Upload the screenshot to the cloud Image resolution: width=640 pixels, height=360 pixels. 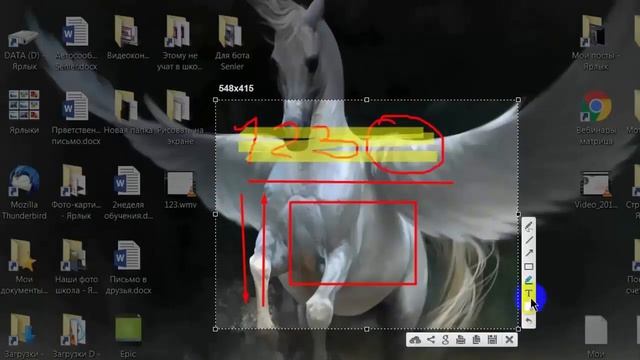coord(415,340)
